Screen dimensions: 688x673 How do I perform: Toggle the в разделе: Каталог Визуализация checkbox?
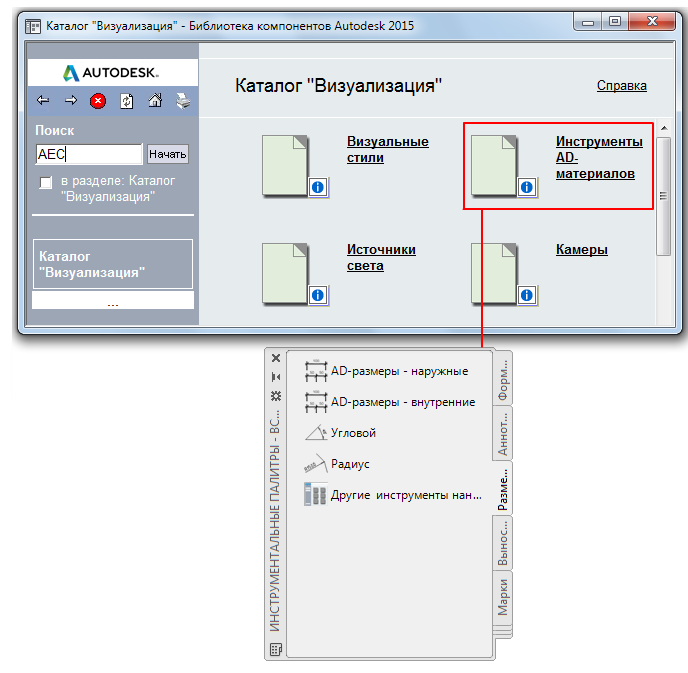click(46, 182)
